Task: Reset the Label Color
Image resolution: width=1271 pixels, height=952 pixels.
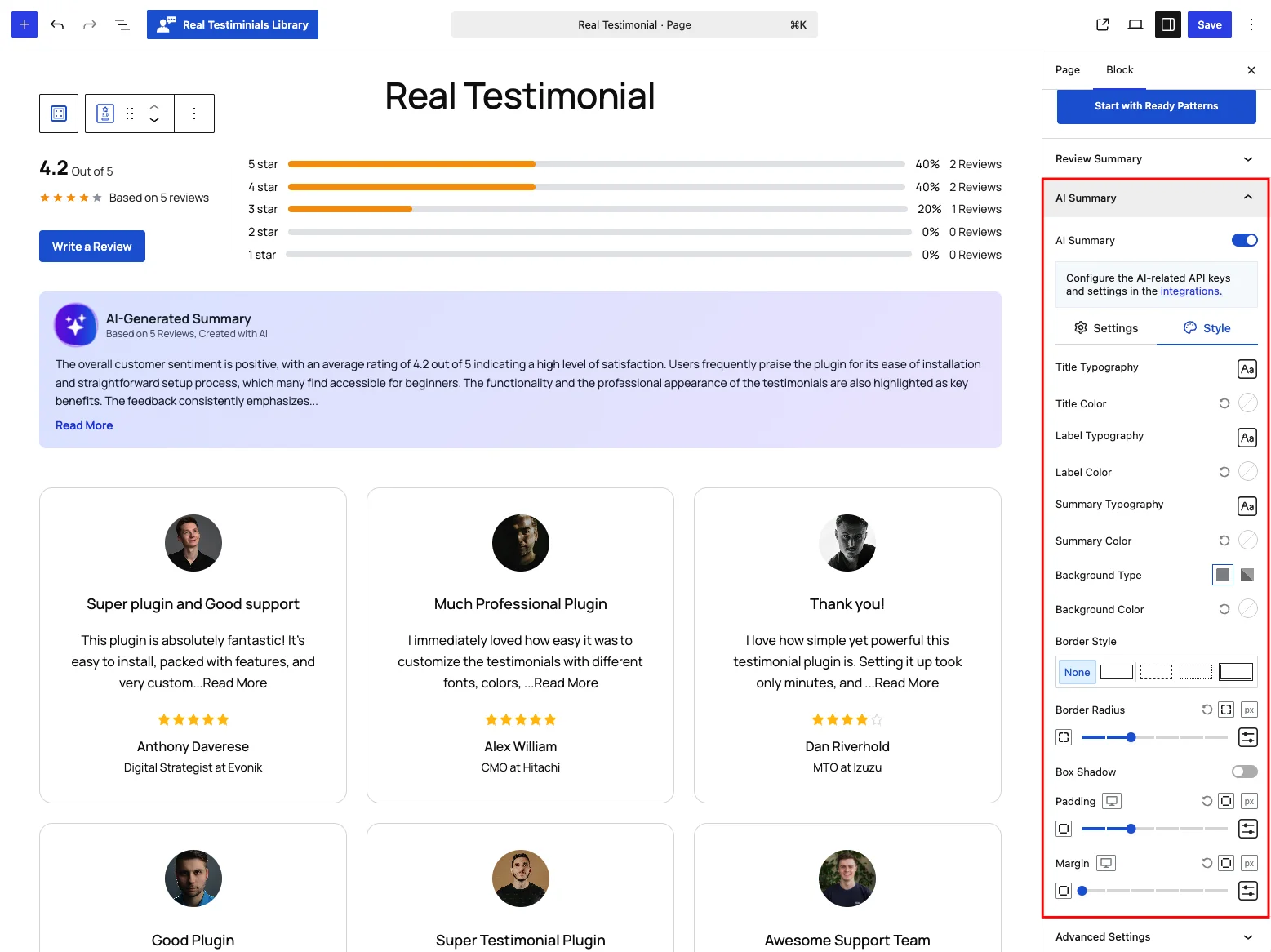Action: tap(1224, 472)
